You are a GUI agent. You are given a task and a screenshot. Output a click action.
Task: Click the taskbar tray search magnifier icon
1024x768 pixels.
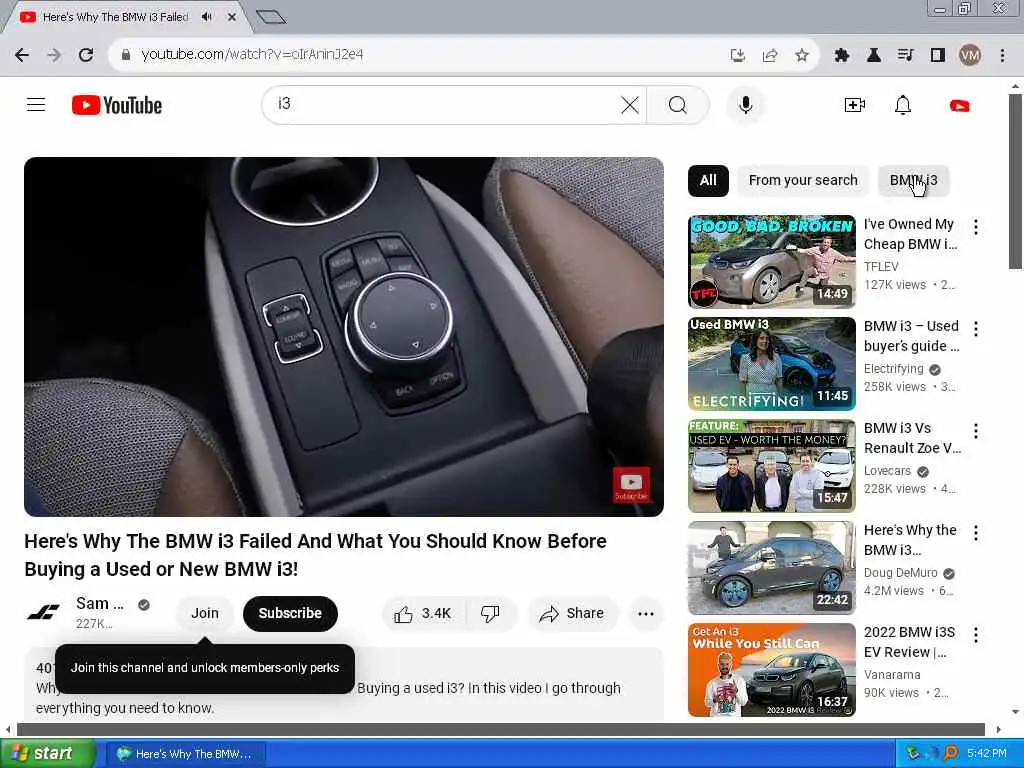pos(951,754)
